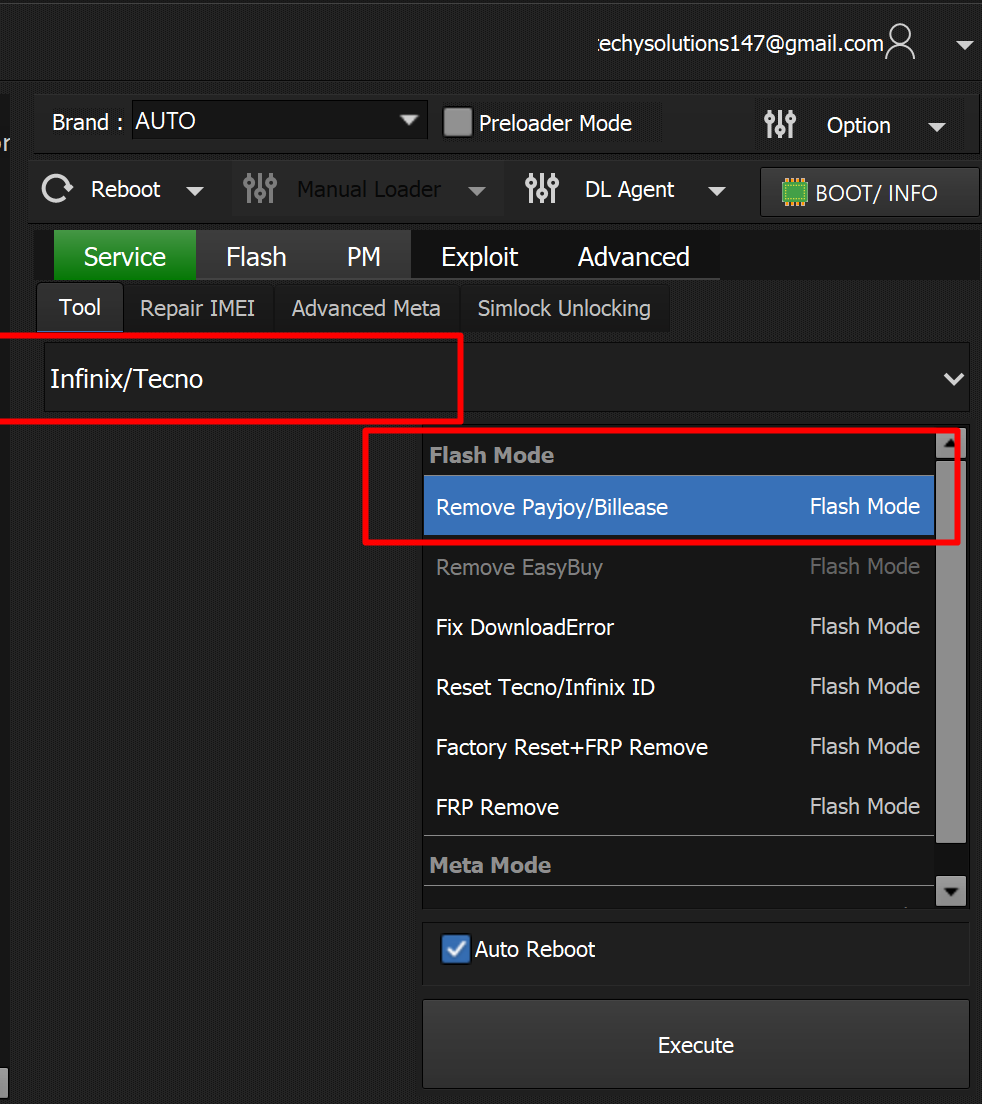Click the Reboot button label
982x1104 pixels.
tap(126, 189)
